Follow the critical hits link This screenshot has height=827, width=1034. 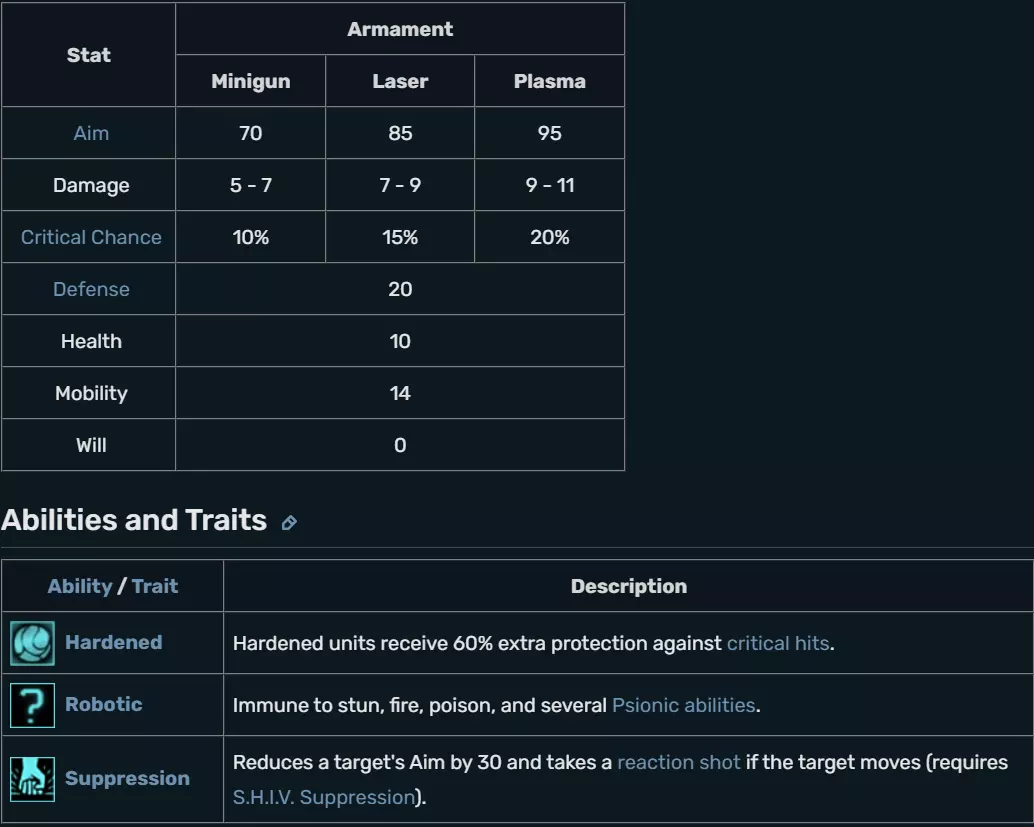[777, 643]
